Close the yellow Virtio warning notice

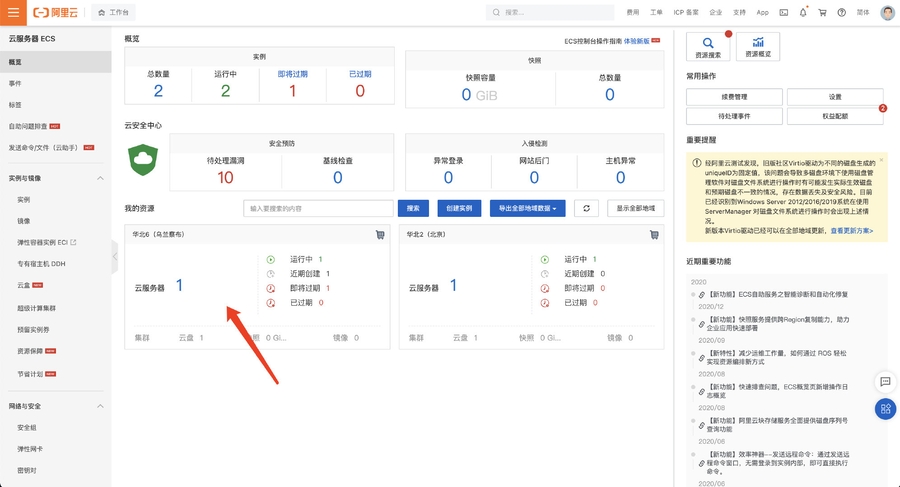[880, 160]
